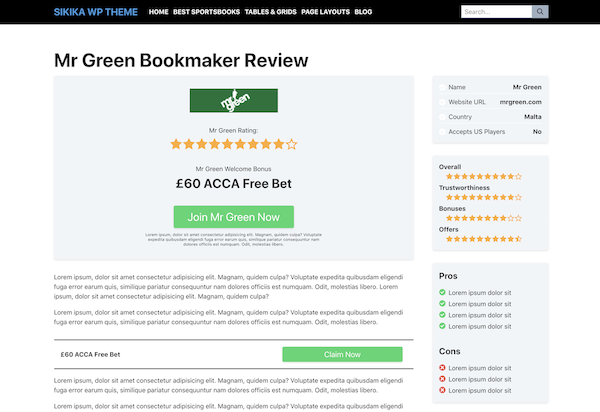Go to the BLOG page

(x=363, y=12)
